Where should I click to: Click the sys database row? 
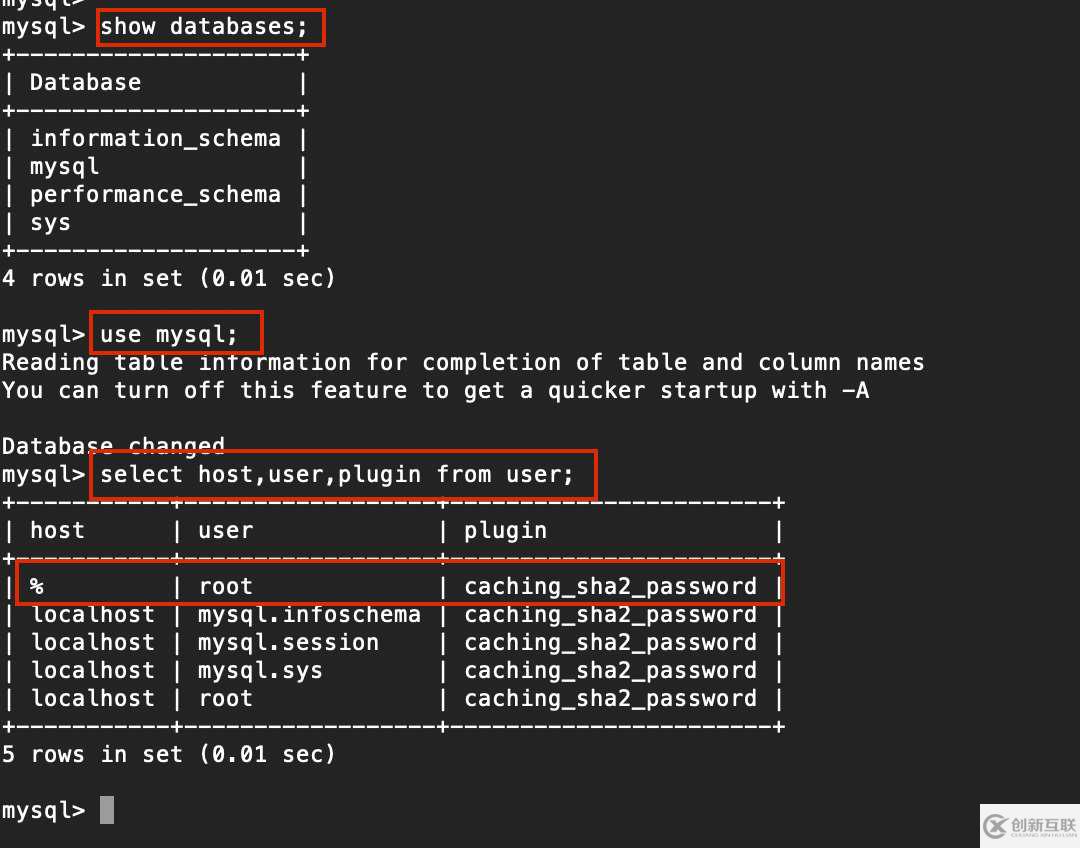50,223
